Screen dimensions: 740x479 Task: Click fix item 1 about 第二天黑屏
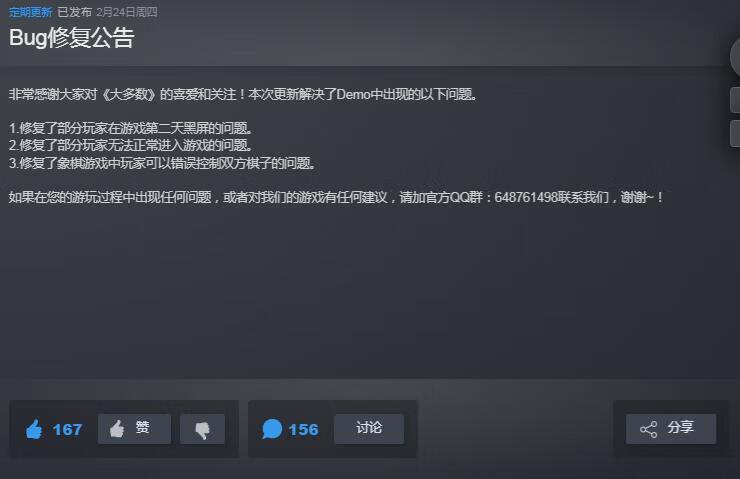(131, 128)
